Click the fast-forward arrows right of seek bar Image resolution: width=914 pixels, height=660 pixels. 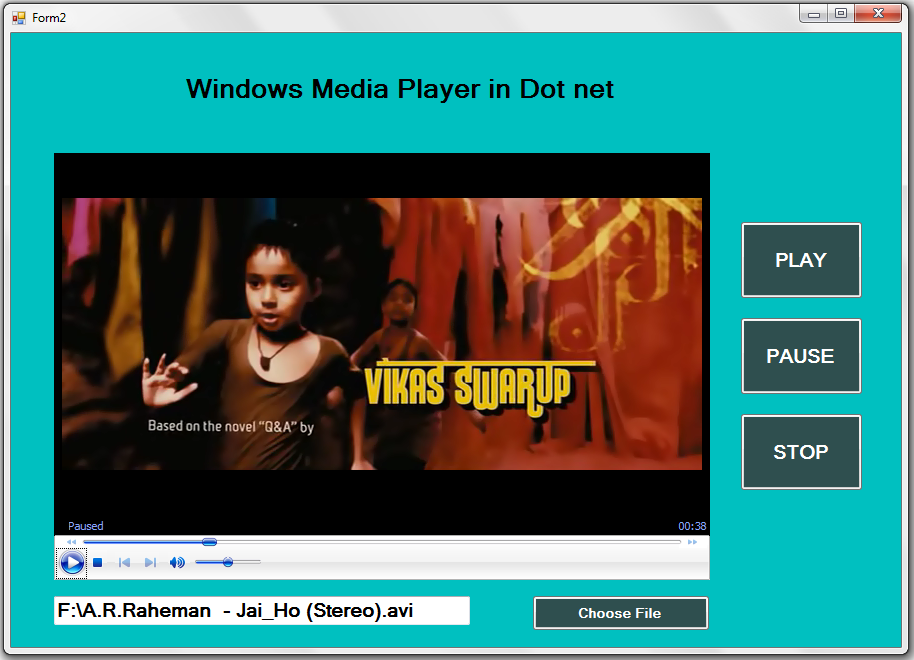690,541
